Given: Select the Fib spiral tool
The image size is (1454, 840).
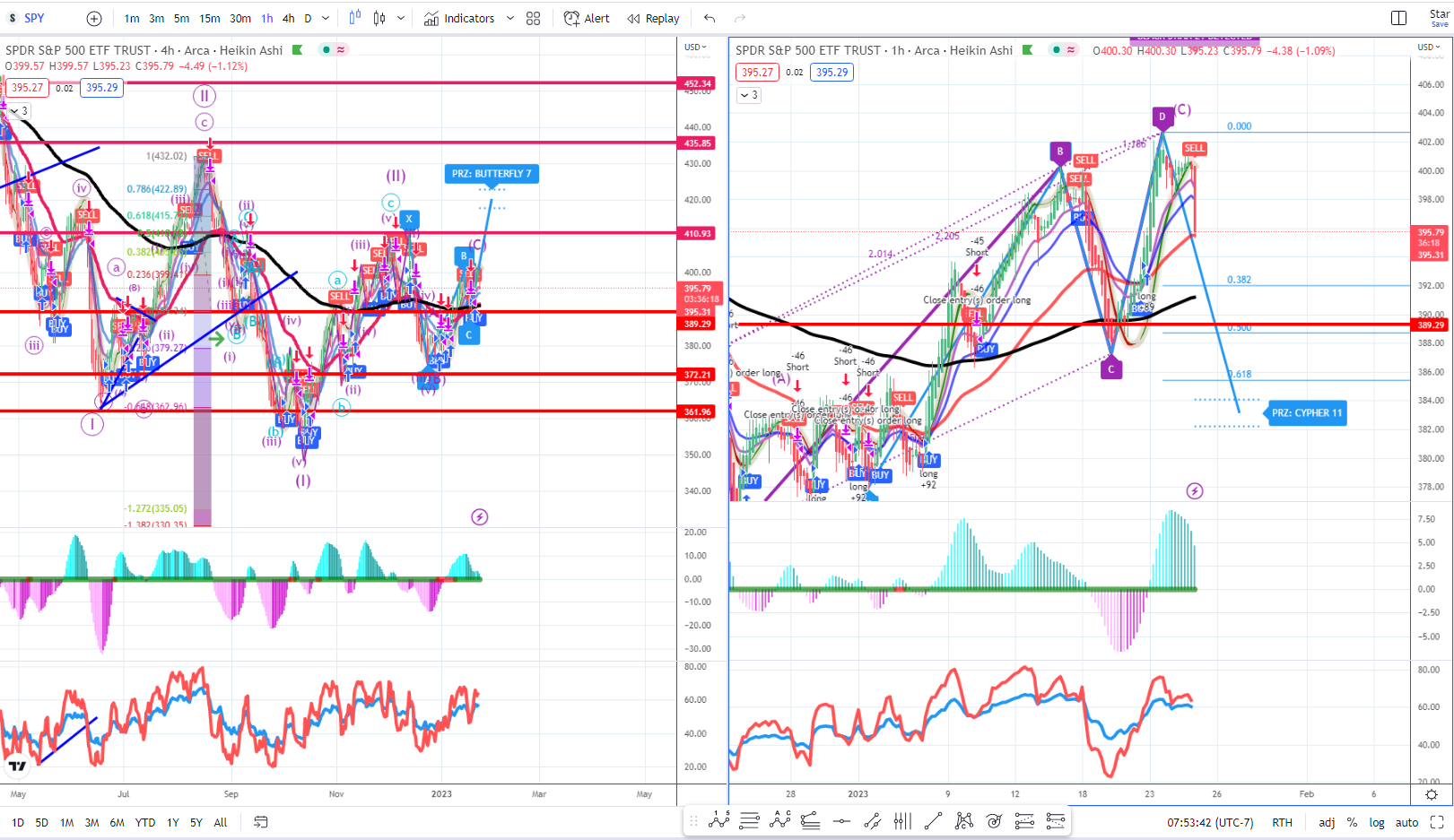Looking at the screenshot, I should pyautogui.click(x=994, y=820).
